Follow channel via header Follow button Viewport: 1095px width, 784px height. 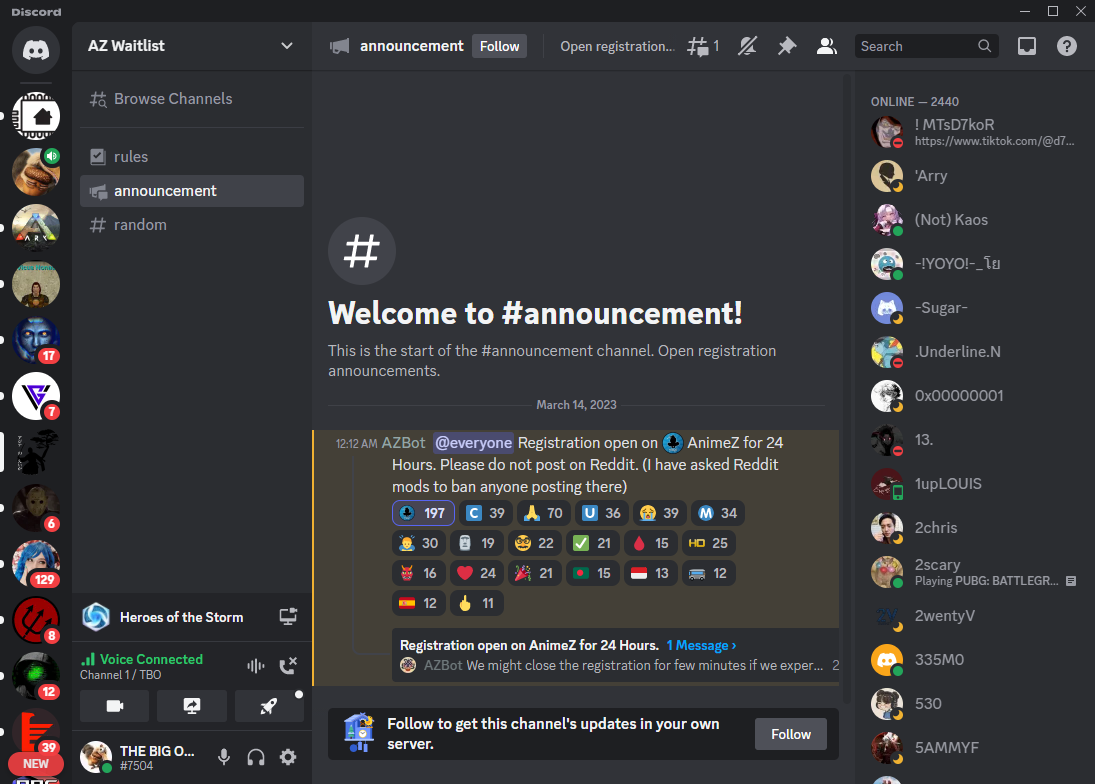(499, 46)
